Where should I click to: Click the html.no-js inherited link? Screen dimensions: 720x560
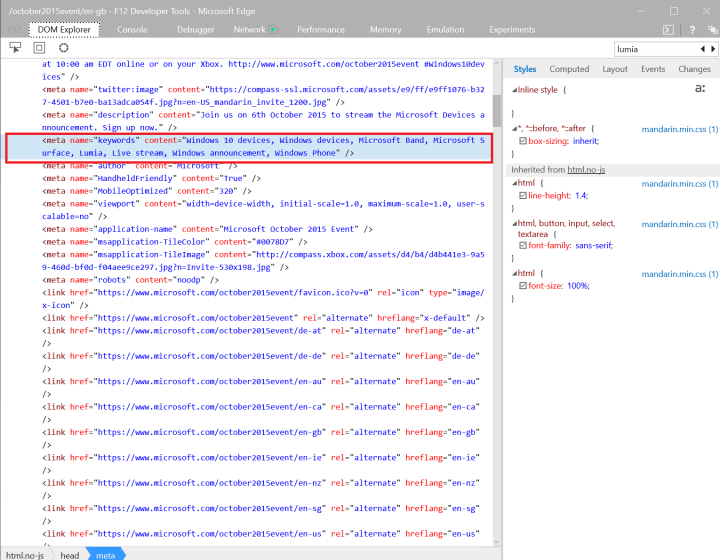pos(586,170)
